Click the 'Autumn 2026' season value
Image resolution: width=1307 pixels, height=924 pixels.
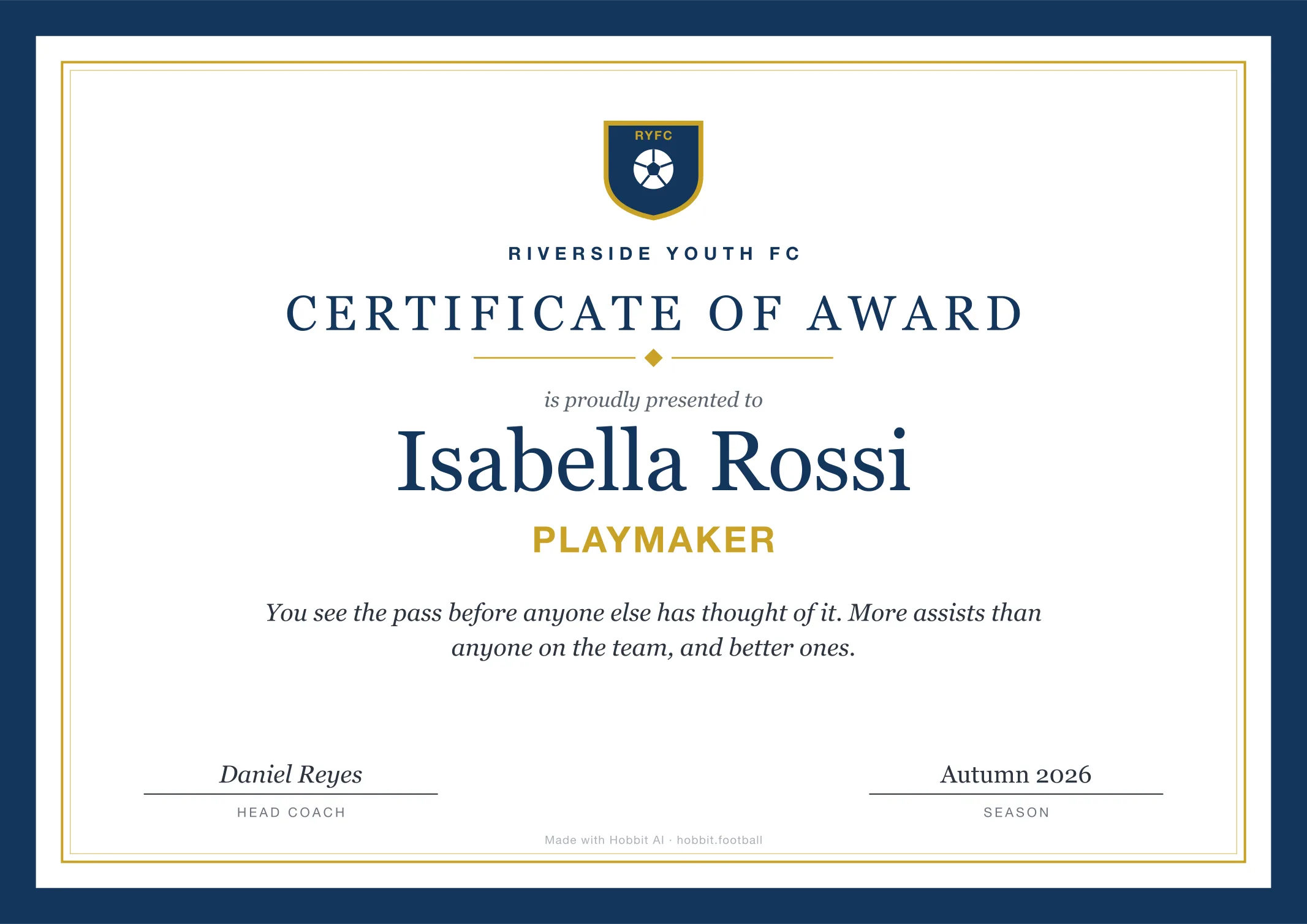click(x=1016, y=775)
